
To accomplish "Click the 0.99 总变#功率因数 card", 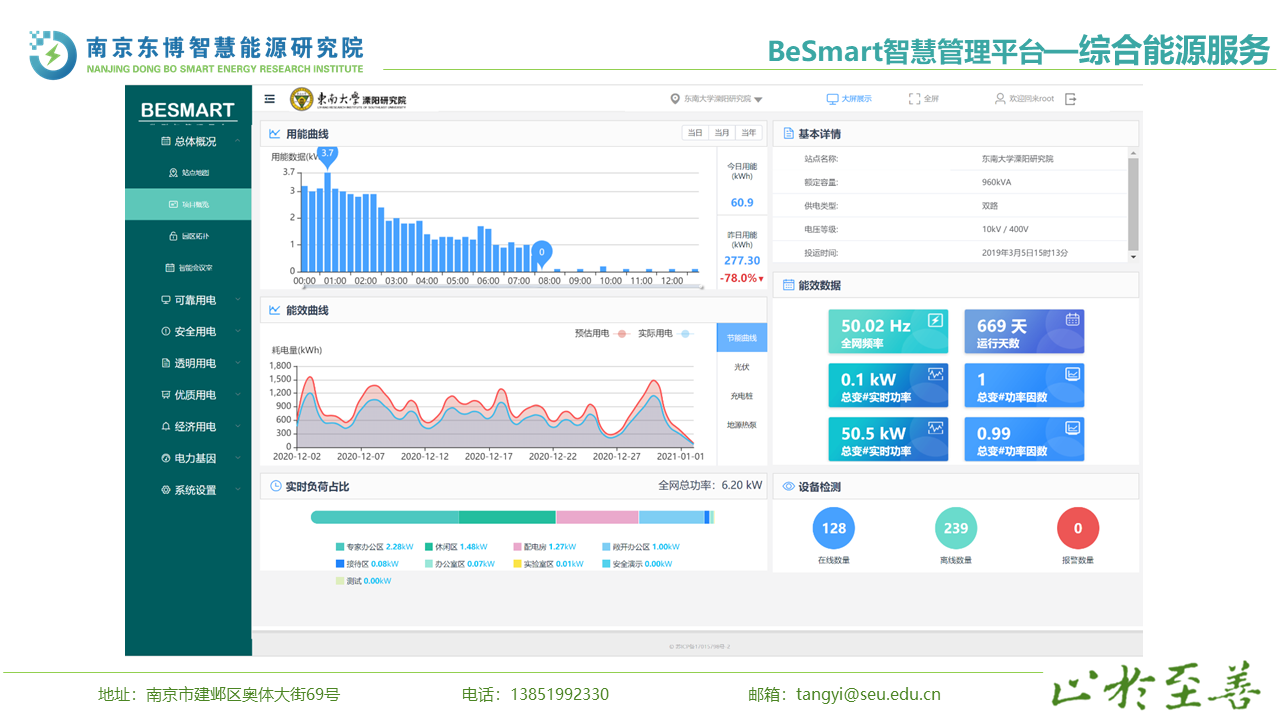I will (1024, 440).
